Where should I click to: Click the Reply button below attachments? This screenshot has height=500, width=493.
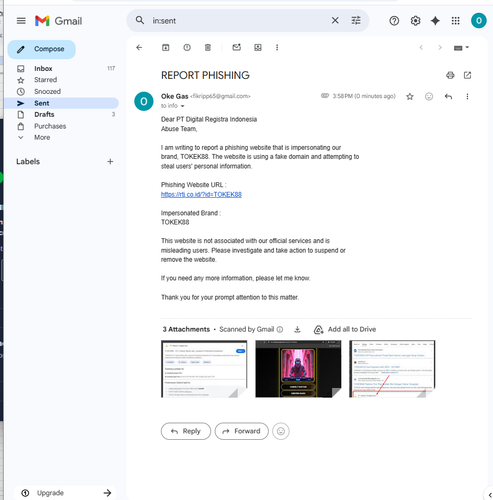coord(186,431)
